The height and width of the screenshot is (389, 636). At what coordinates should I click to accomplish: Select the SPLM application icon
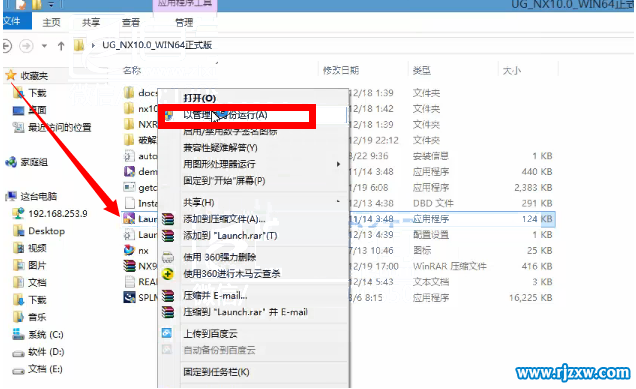click(x=129, y=297)
